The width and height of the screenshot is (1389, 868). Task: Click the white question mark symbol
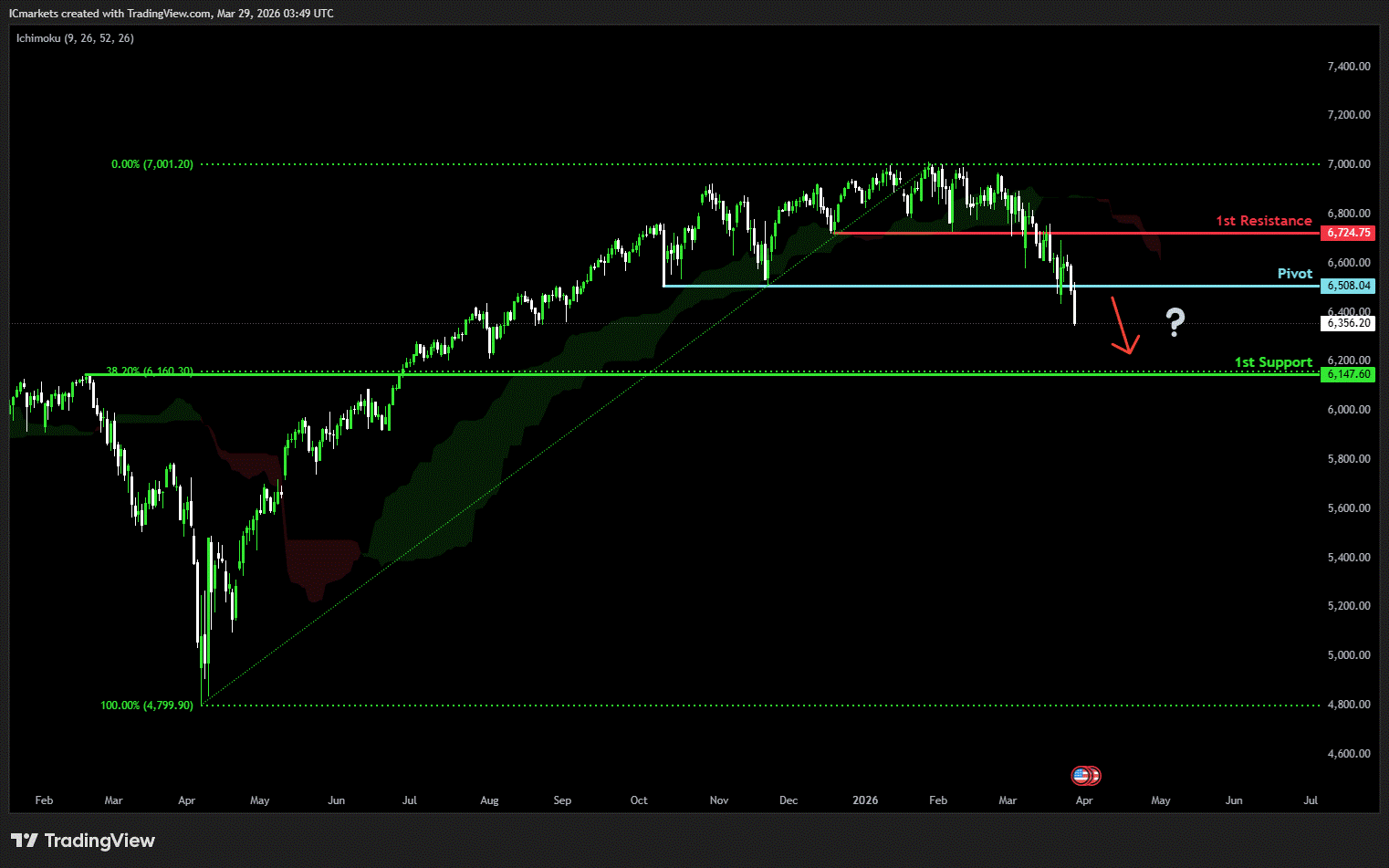(x=1175, y=322)
